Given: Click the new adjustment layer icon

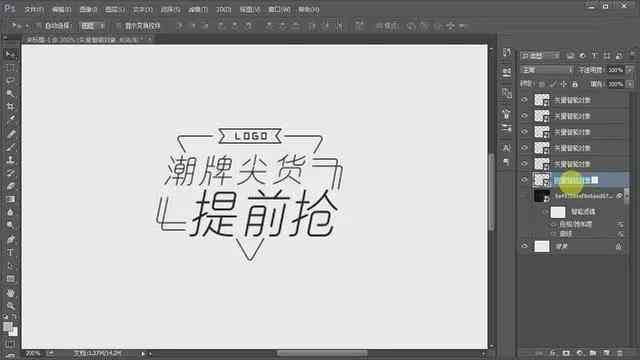Looking at the screenshot, I should (x=579, y=353).
